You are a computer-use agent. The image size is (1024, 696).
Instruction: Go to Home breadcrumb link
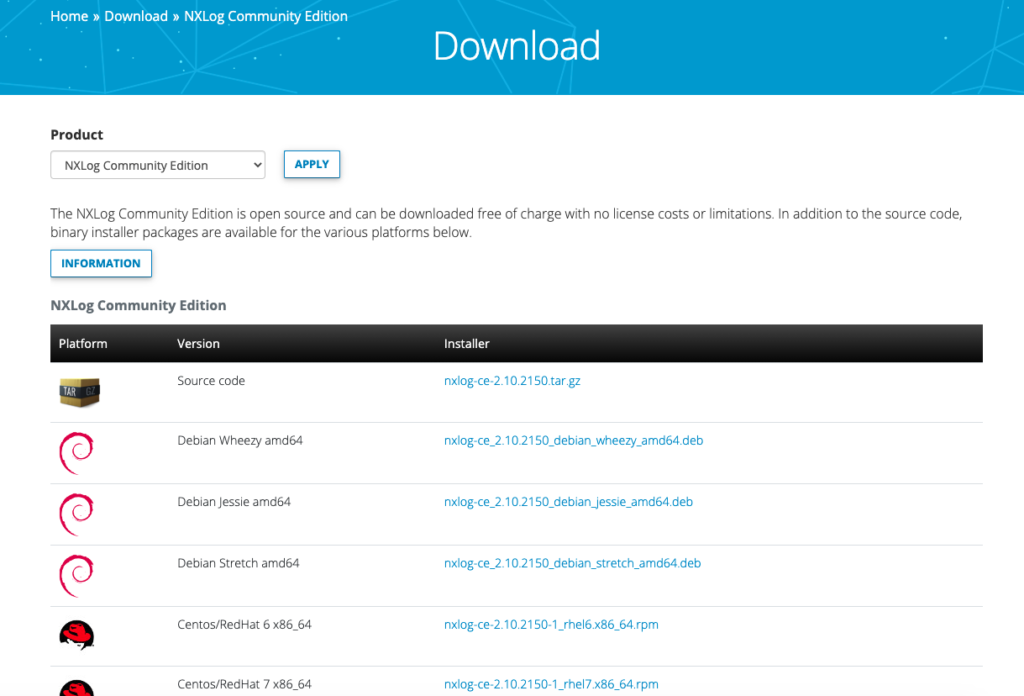point(69,16)
